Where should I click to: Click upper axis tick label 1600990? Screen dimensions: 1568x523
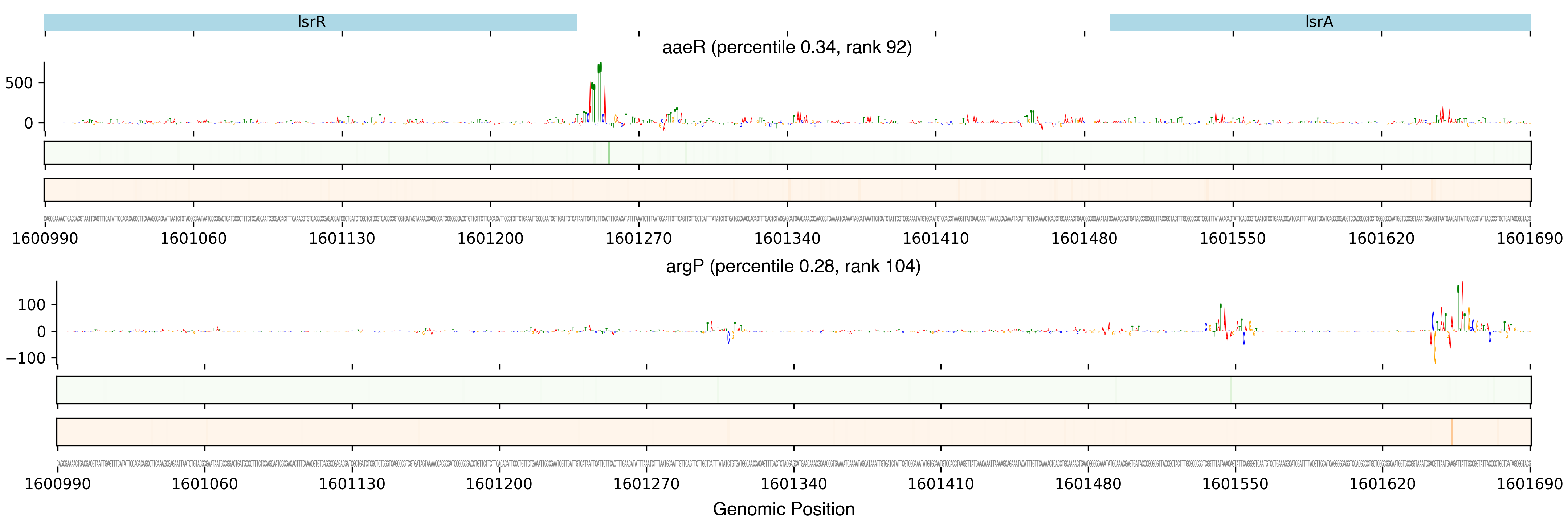45,238
